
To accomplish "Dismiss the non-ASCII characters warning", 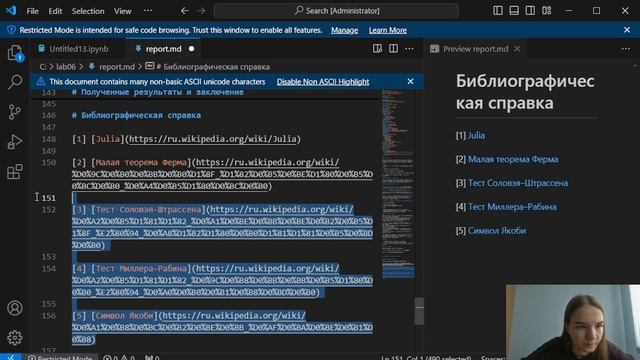I will coord(411,82).
